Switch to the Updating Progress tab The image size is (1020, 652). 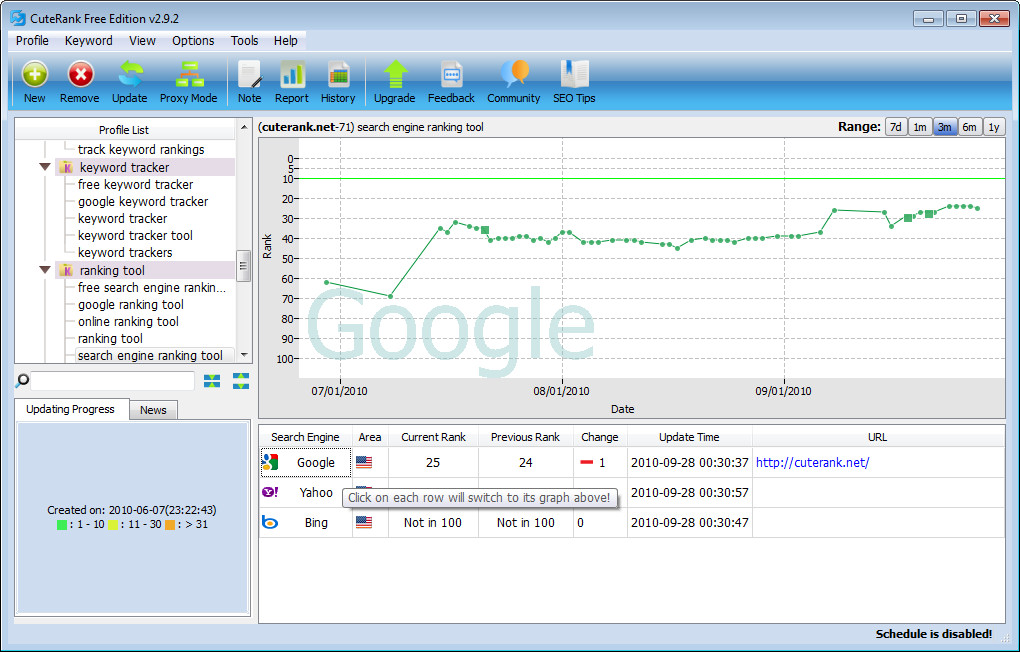71,409
